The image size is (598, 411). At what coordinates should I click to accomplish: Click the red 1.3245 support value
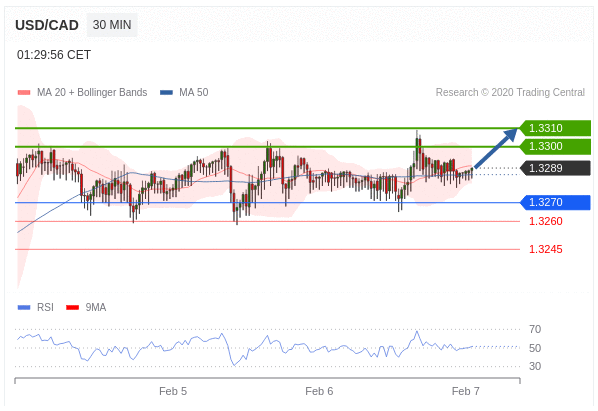pos(546,249)
